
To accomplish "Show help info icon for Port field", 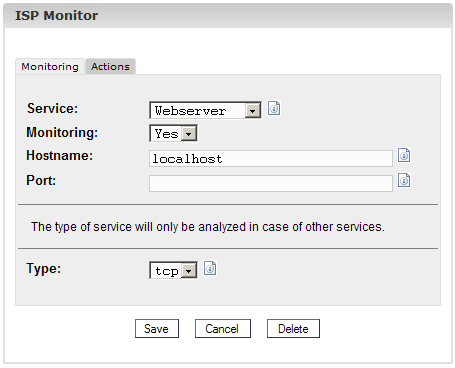I will pos(404,180).
